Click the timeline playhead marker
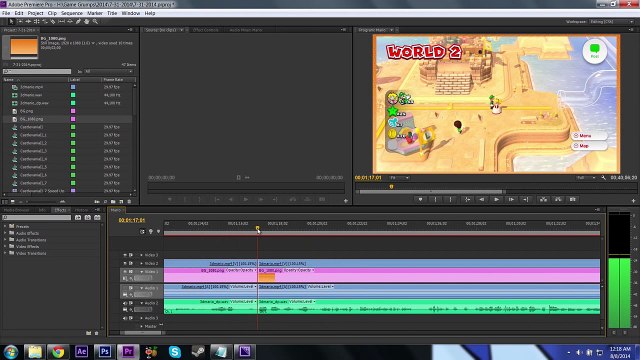The width and height of the screenshot is (640, 360). [258, 228]
